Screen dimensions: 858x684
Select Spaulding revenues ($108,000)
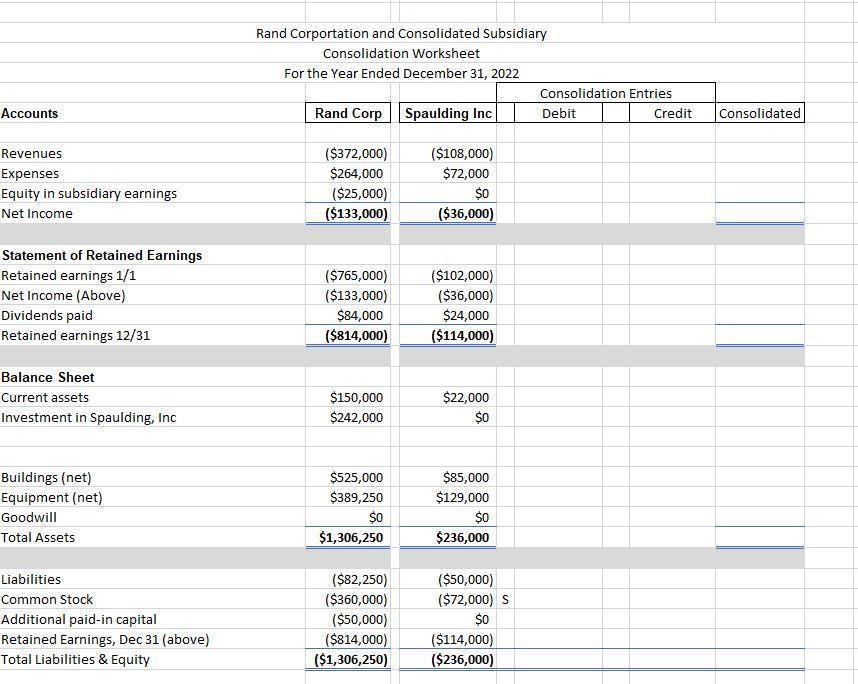coord(462,153)
